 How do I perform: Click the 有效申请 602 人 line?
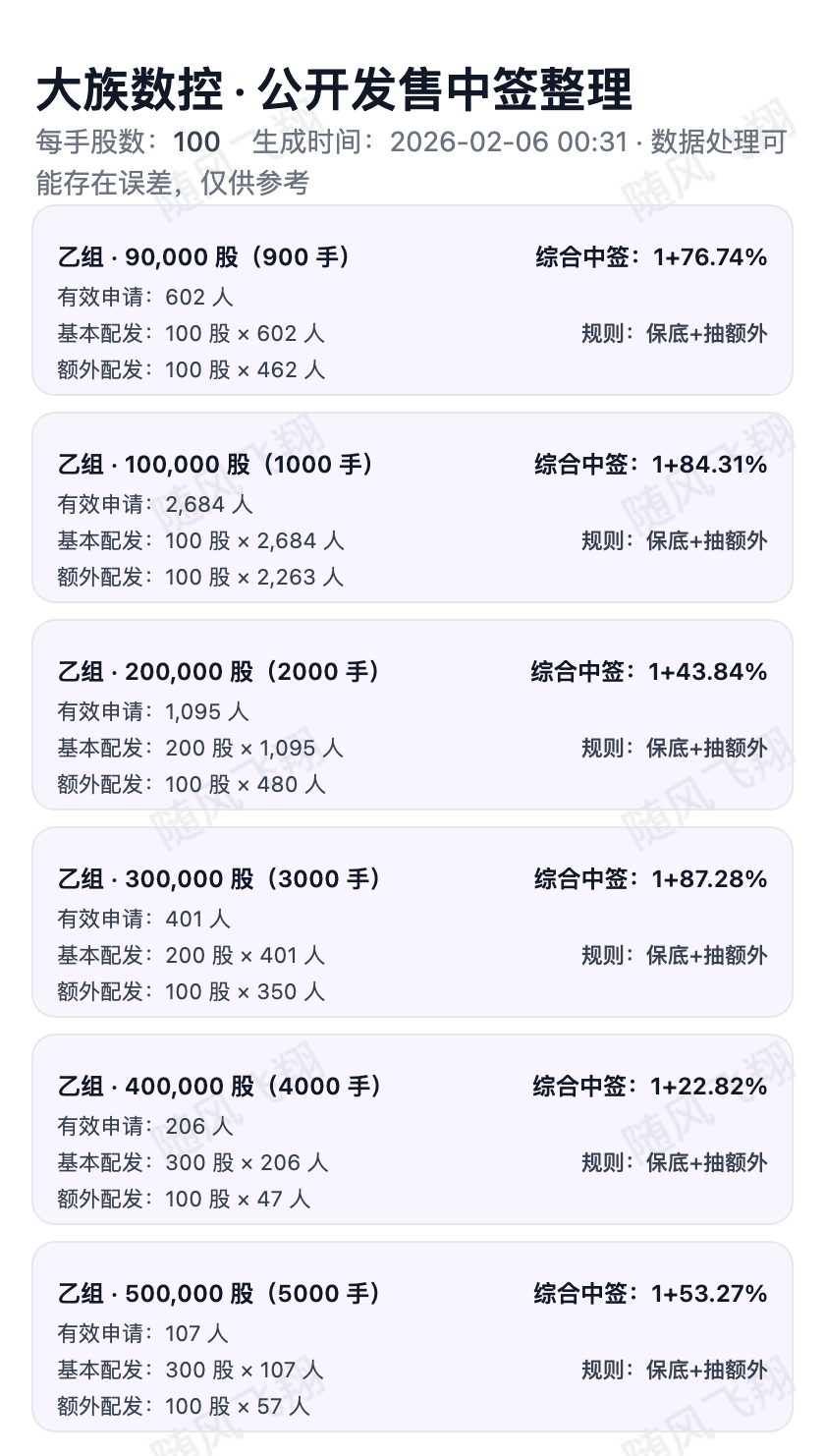(145, 297)
